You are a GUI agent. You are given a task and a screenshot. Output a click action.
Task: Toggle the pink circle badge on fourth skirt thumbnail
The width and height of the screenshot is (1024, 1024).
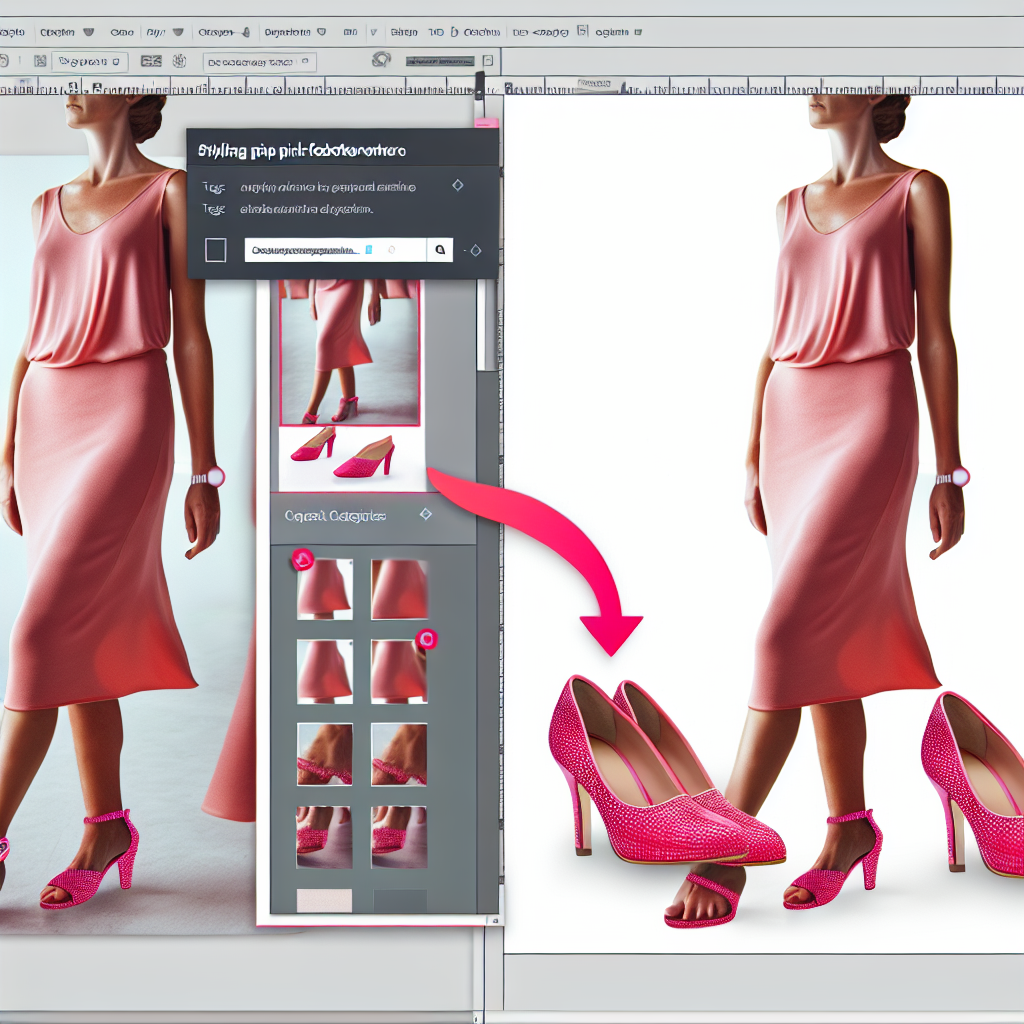426,639
